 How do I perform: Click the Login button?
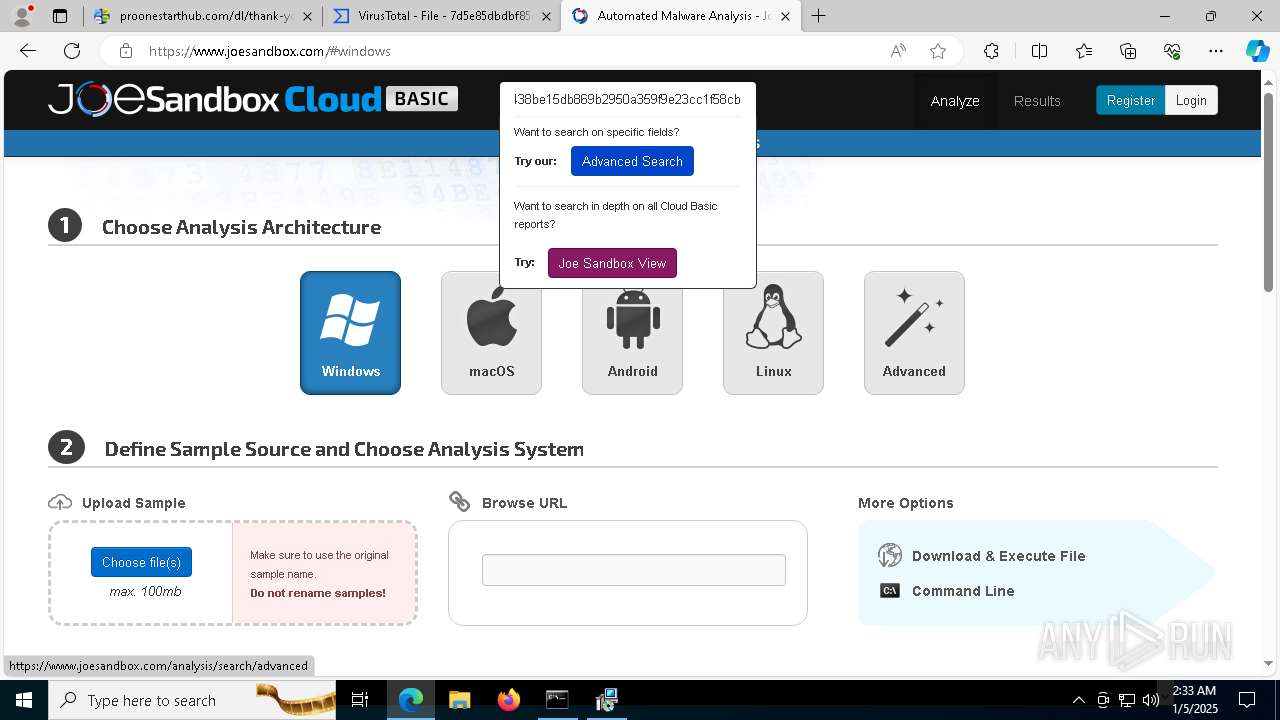pos(1191,100)
